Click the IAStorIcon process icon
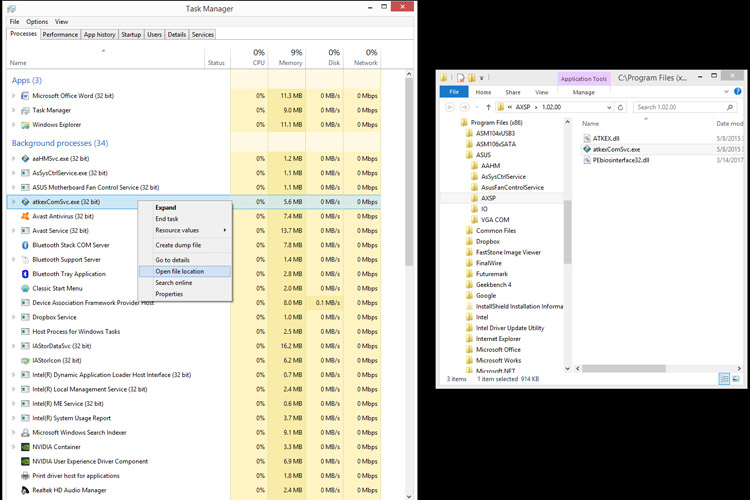The width and height of the screenshot is (750, 500). (x=25, y=360)
